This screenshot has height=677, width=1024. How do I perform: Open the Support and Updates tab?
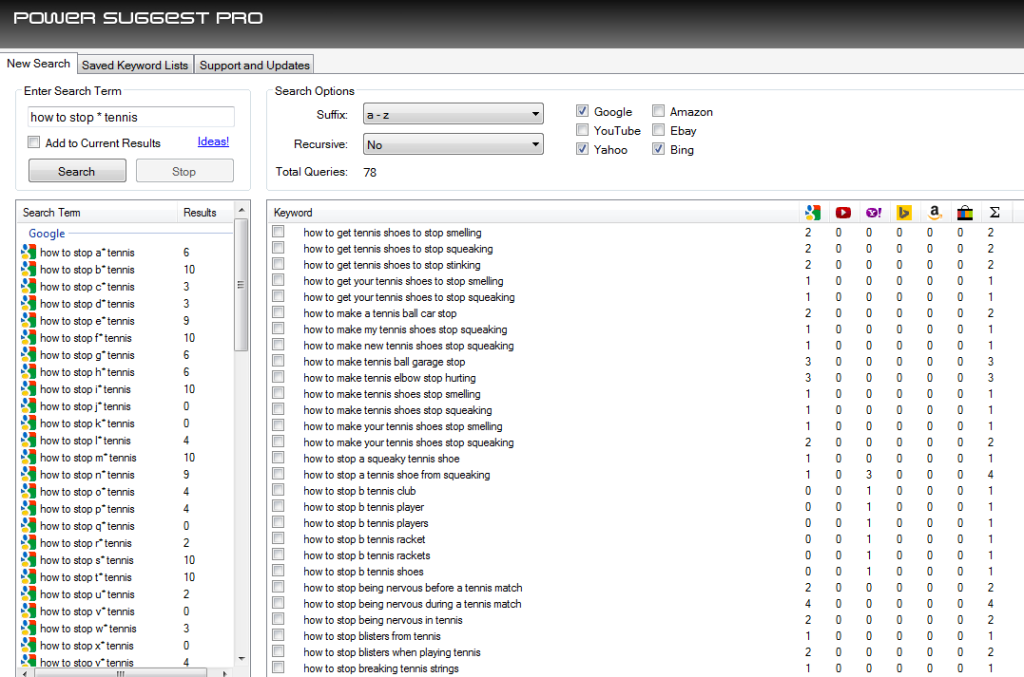pos(255,65)
